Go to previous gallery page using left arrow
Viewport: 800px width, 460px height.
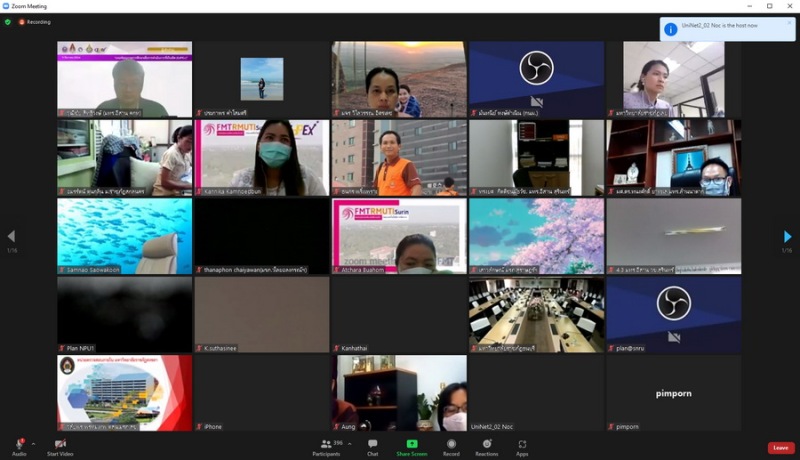[11, 236]
